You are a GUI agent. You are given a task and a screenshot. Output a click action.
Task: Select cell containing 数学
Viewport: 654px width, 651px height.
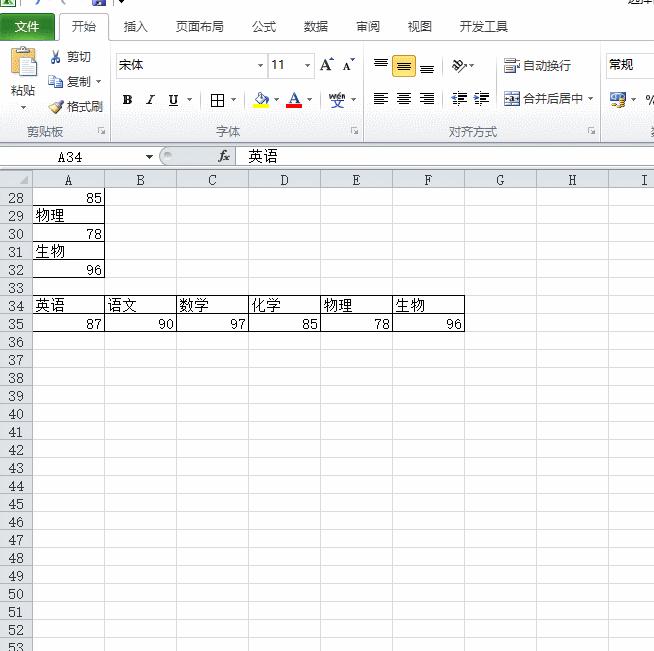pyautogui.click(x=212, y=305)
